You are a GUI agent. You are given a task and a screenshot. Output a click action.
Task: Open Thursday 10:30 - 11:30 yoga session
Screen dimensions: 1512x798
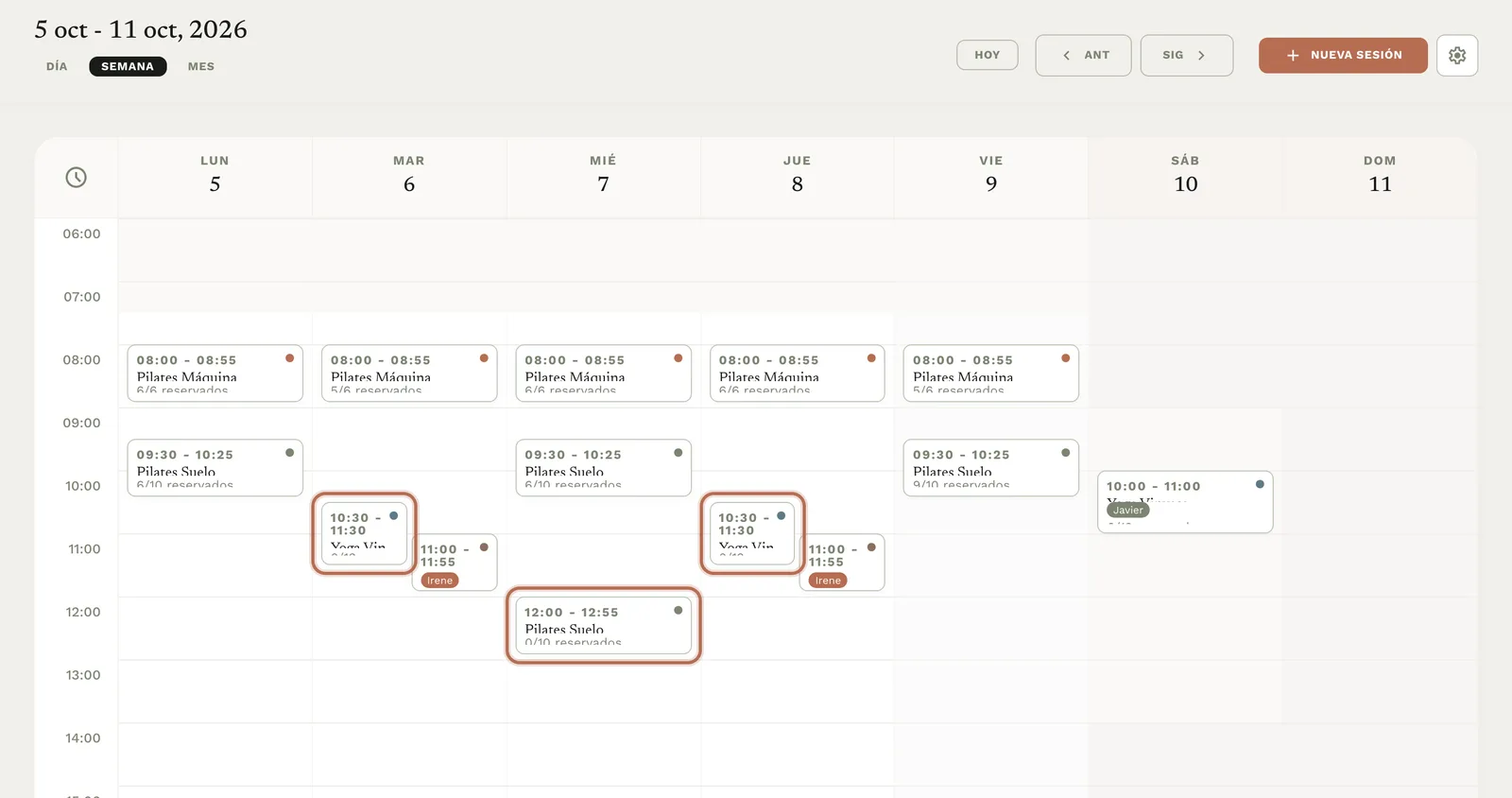[x=752, y=534]
